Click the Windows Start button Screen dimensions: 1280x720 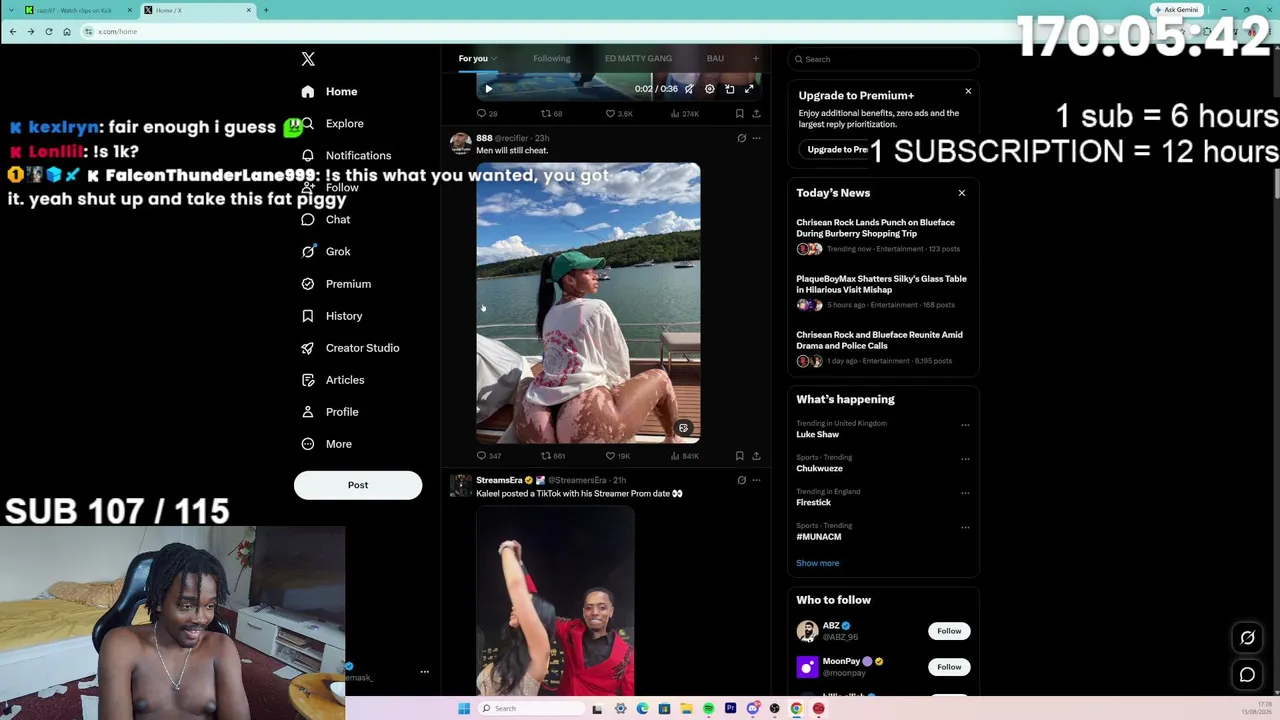[x=464, y=709]
